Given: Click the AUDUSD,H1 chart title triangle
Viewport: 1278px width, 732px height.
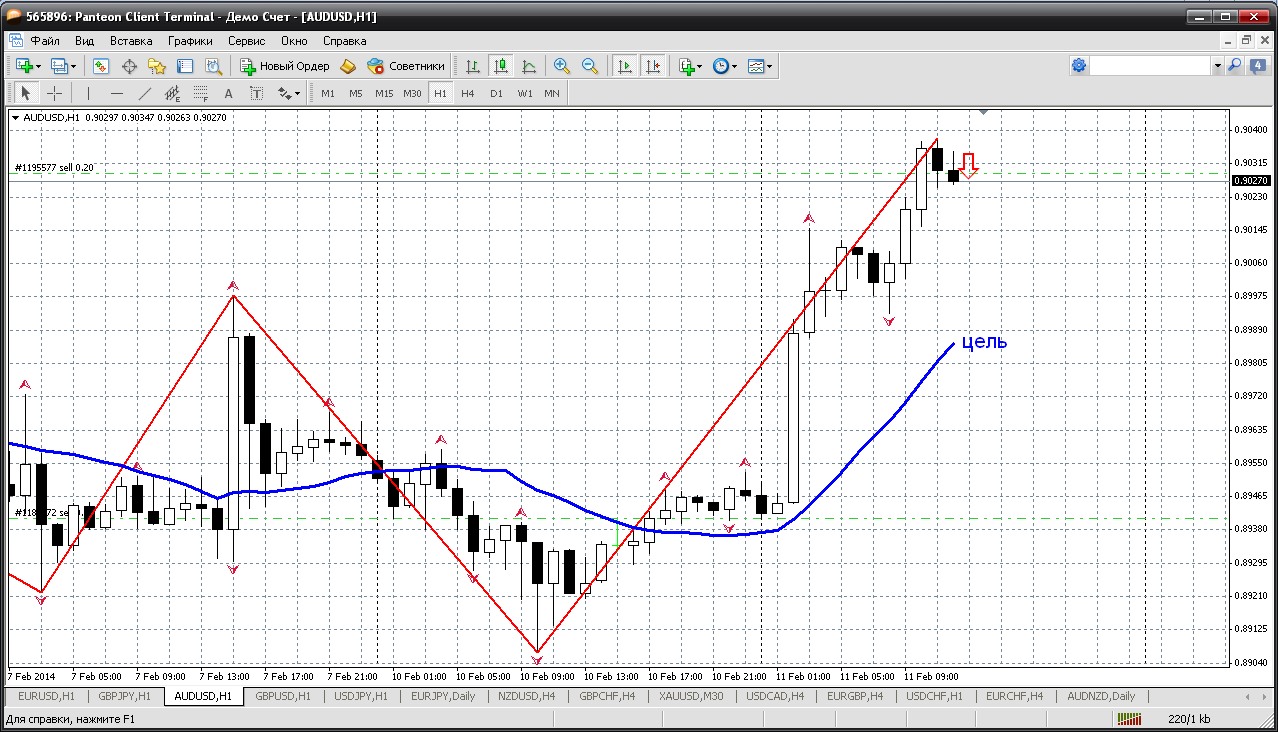Looking at the screenshot, I should (x=15, y=117).
